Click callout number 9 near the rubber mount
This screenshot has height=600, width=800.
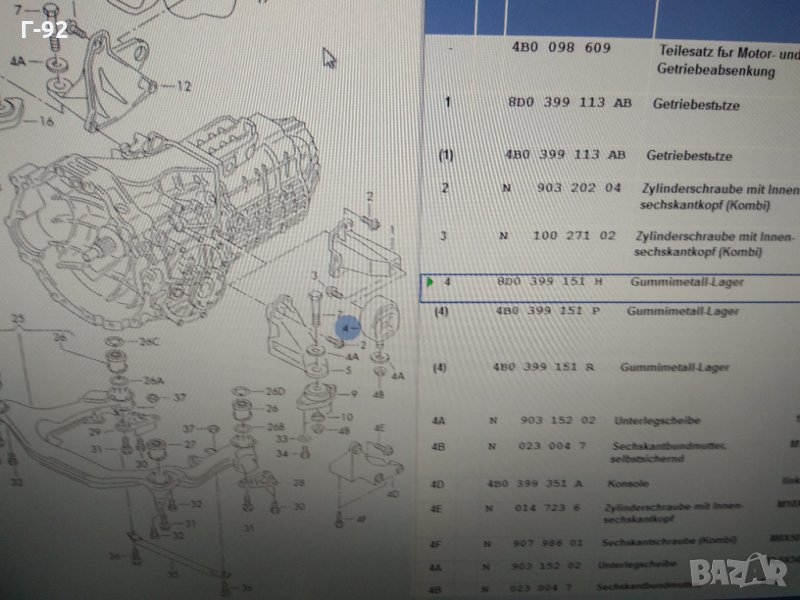coord(353,394)
